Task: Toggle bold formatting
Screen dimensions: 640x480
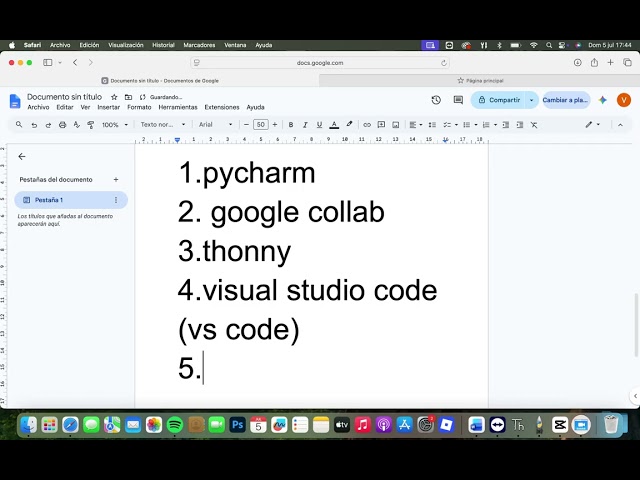Action: click(291, 124)
